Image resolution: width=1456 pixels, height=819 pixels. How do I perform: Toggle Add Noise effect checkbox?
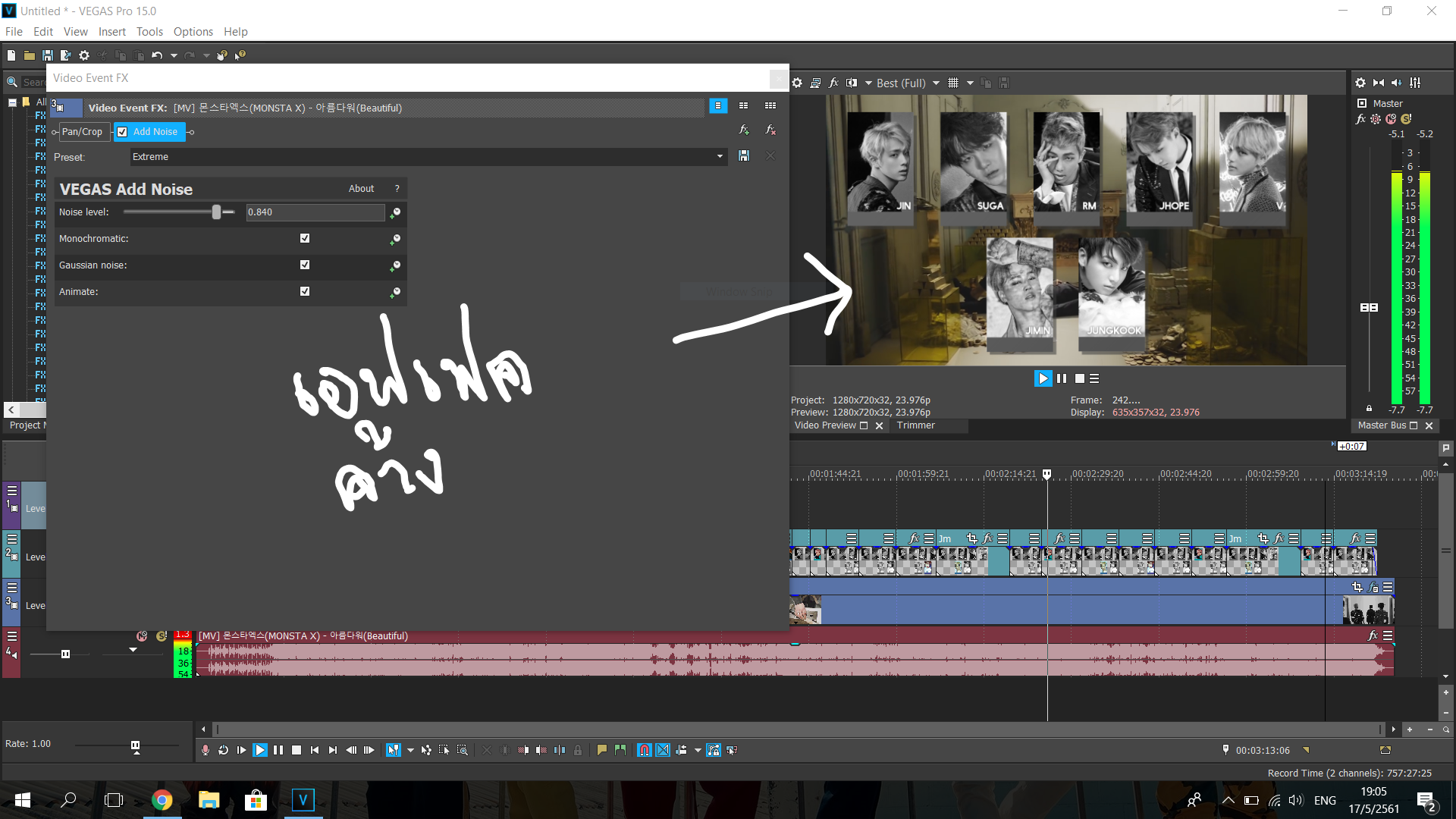coord(122,132)
